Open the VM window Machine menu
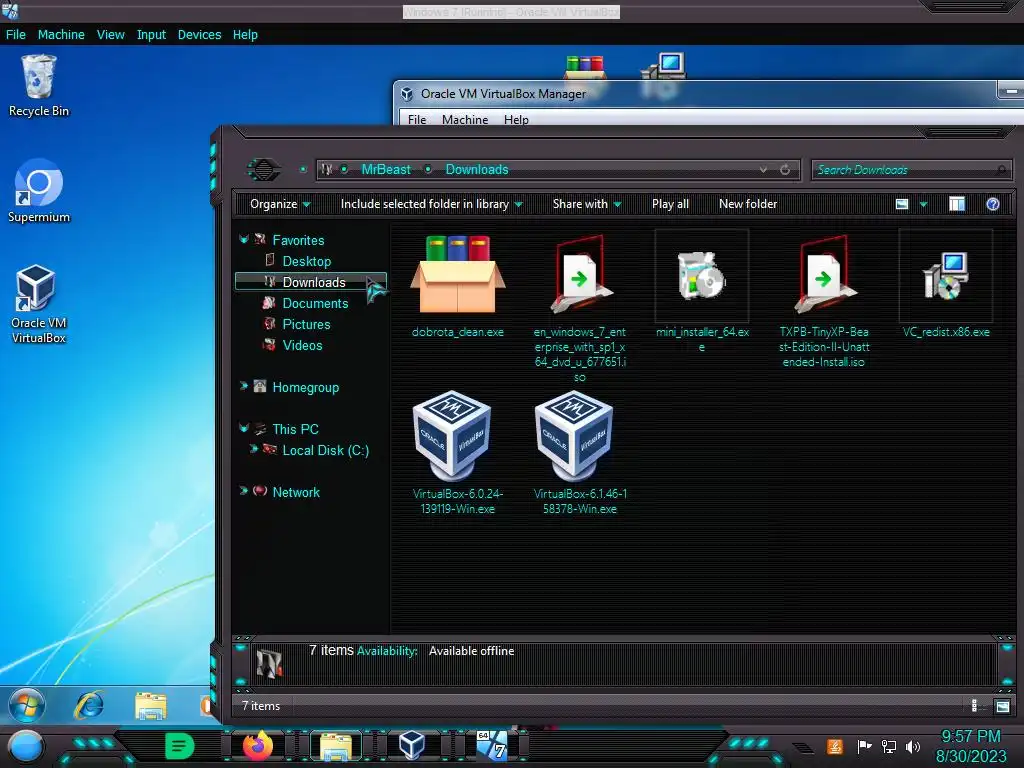 click(x=61, y=35)
